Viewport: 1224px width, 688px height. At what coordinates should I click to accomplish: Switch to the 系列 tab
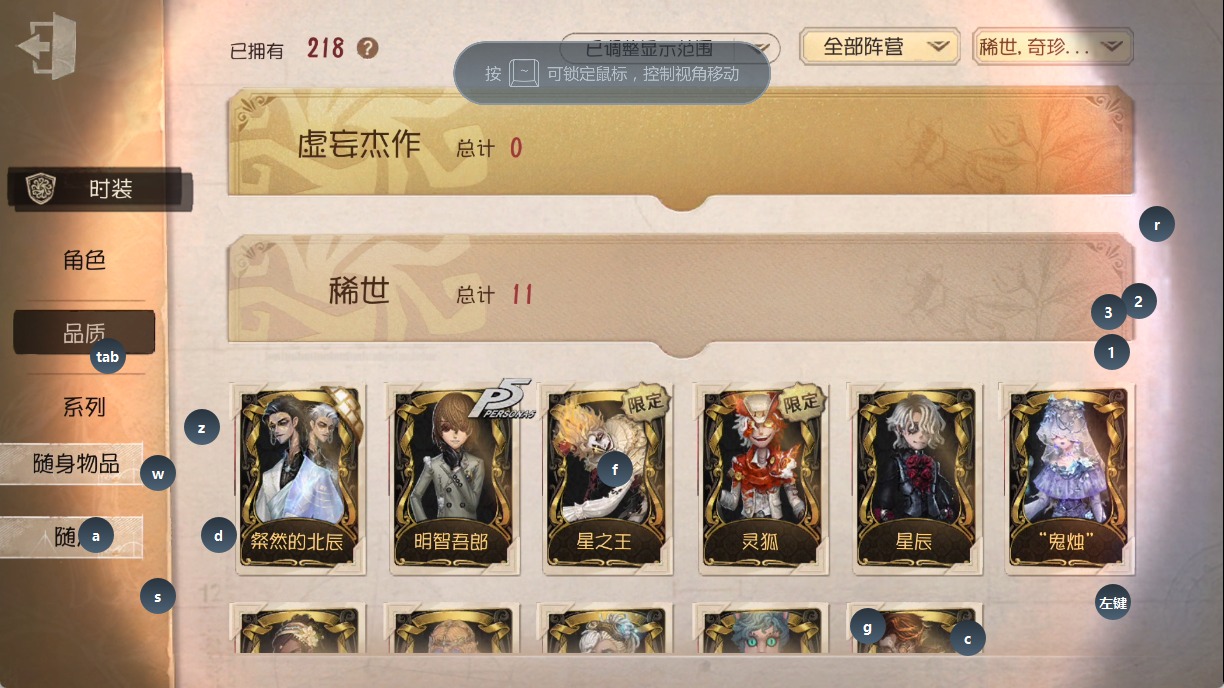(85, 407)
